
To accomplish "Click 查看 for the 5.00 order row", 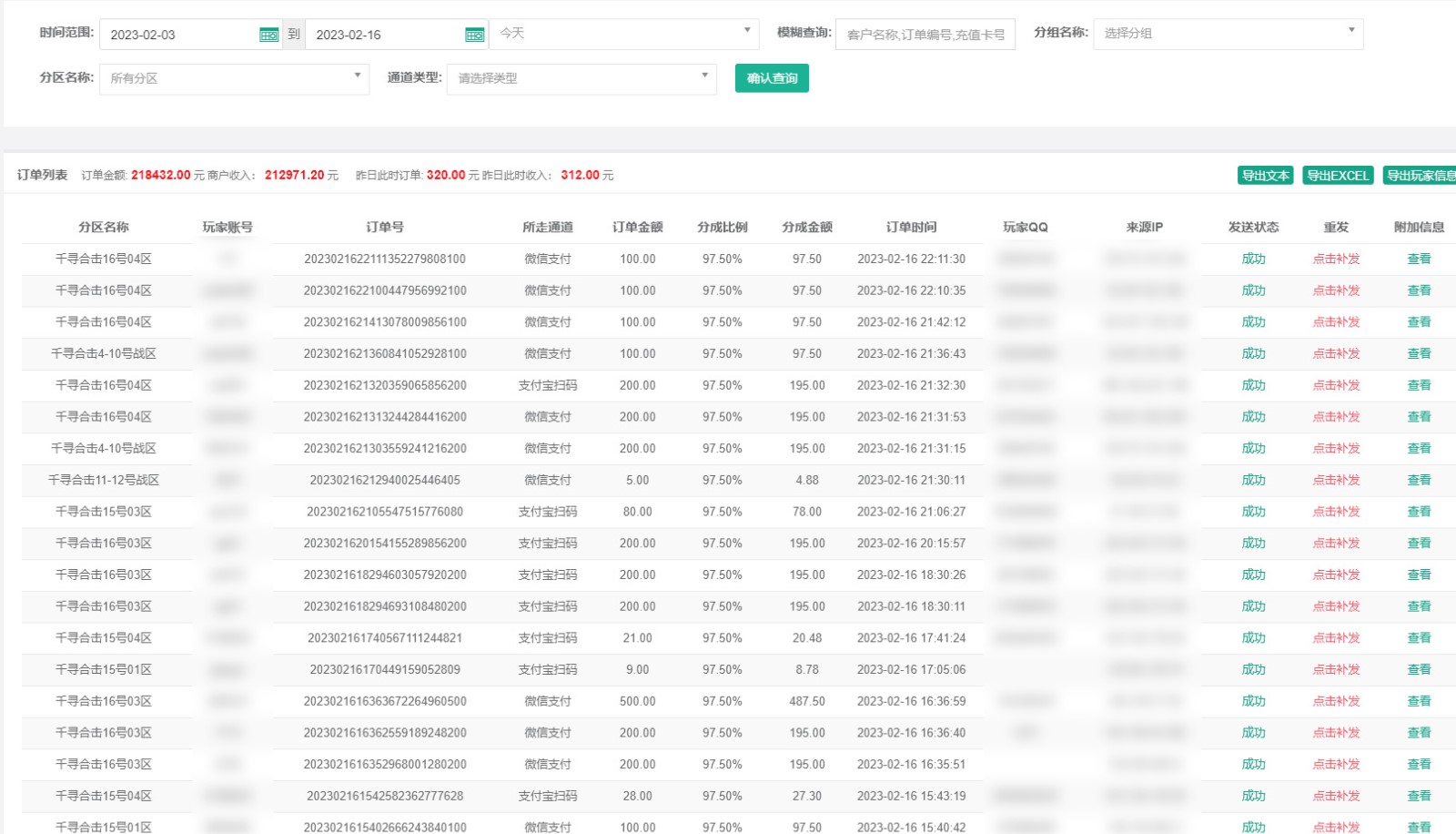I will 1419,481.
